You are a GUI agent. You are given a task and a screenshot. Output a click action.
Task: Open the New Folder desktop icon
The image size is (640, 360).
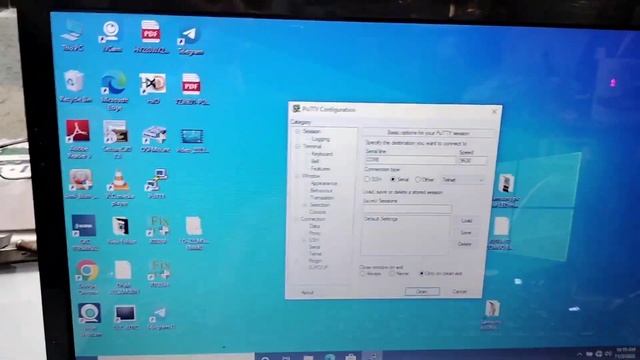(121, 230)
